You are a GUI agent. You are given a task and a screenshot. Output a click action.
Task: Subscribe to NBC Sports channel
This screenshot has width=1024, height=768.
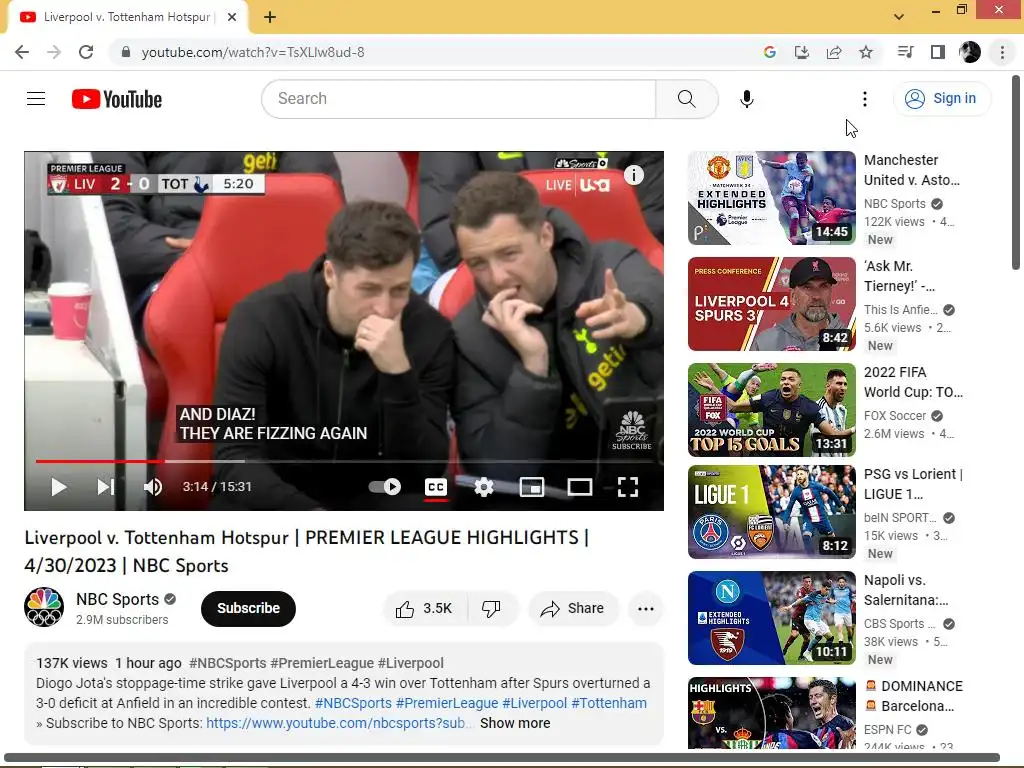[248, 609]
